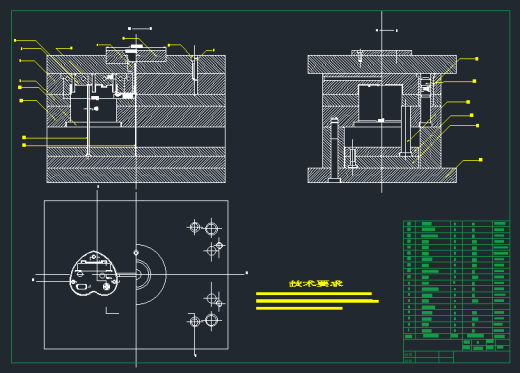
Task: Select the large semicircle arc in plan view
Action: (x=151, y=274)
